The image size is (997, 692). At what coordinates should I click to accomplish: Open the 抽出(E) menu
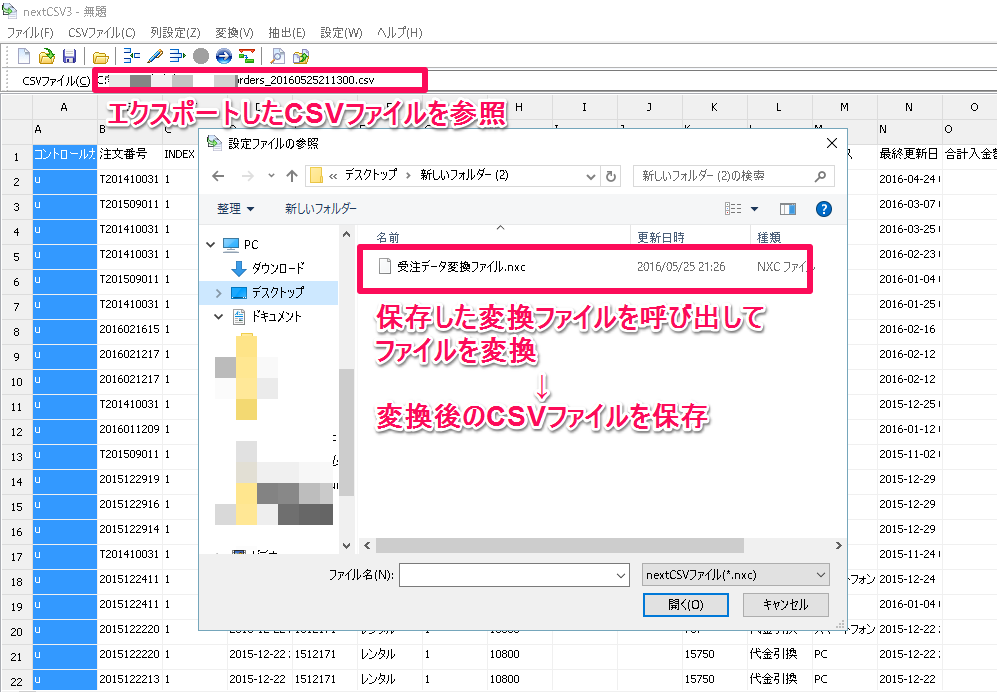tap(287, 33)
